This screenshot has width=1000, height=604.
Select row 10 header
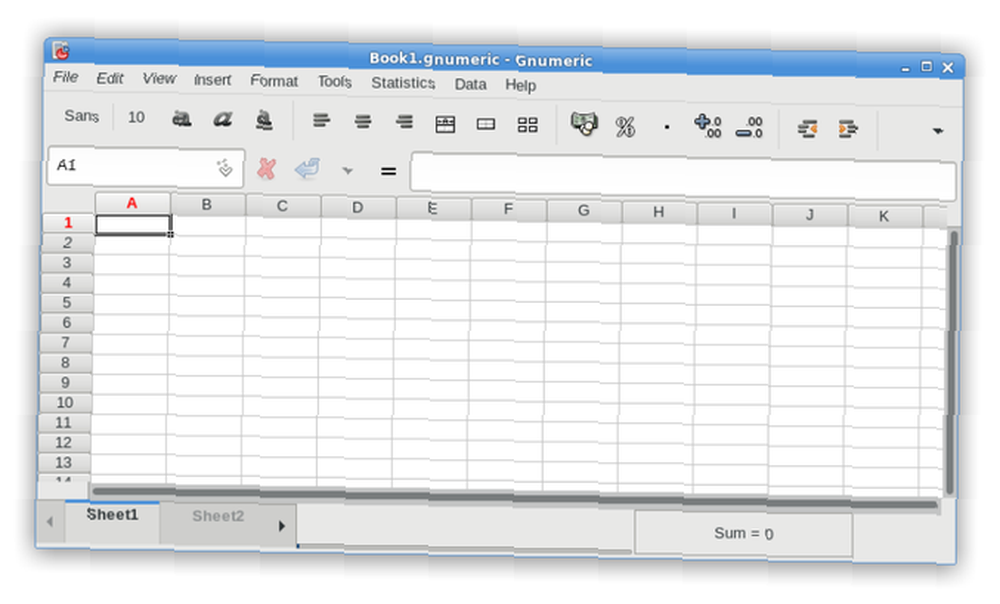click(x=65, y=403)
